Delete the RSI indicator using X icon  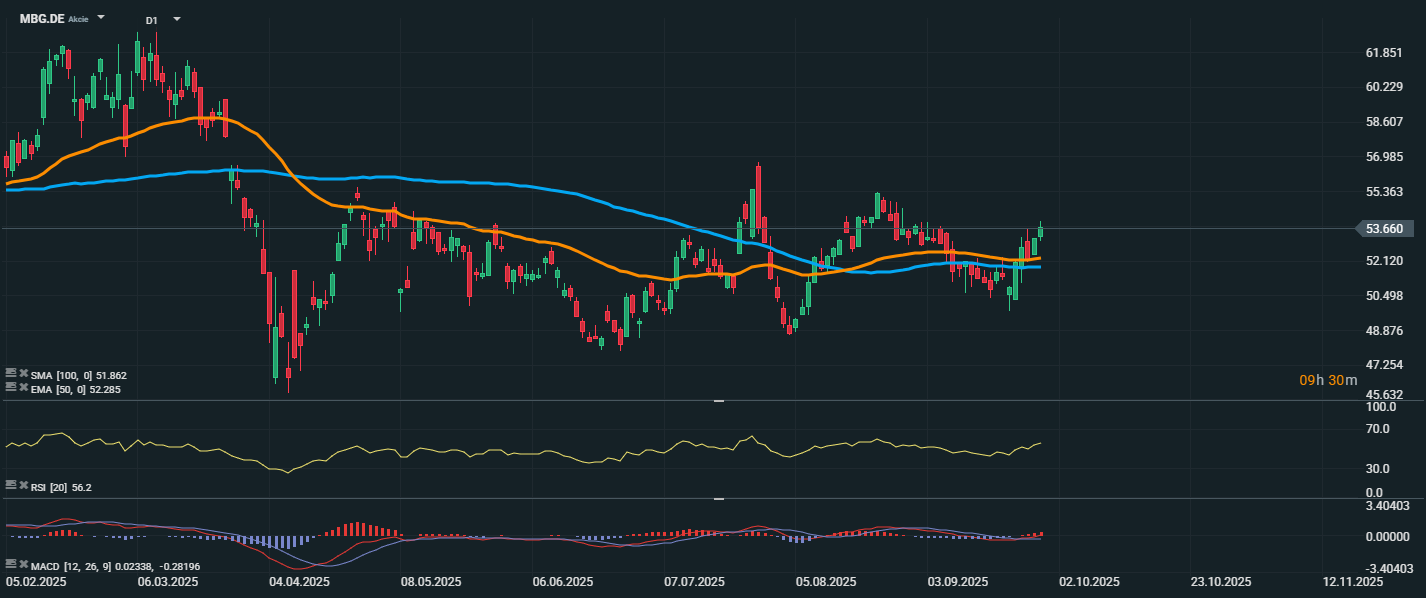(23, 487)
